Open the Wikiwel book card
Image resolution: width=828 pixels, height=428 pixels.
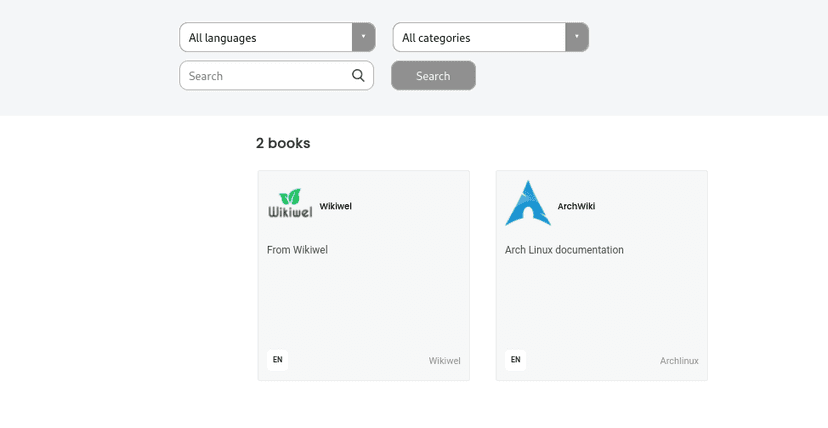[363, 300]
